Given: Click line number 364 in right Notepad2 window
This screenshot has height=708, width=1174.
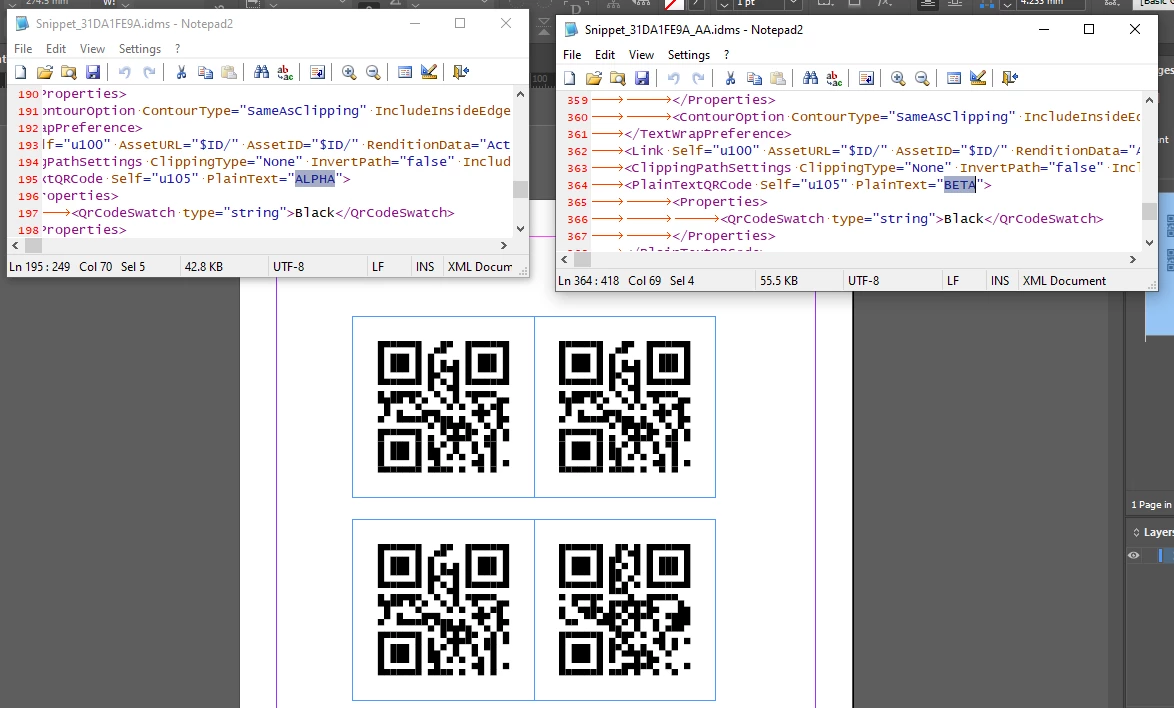Looking at the screenshot, I should pos(577,186).
